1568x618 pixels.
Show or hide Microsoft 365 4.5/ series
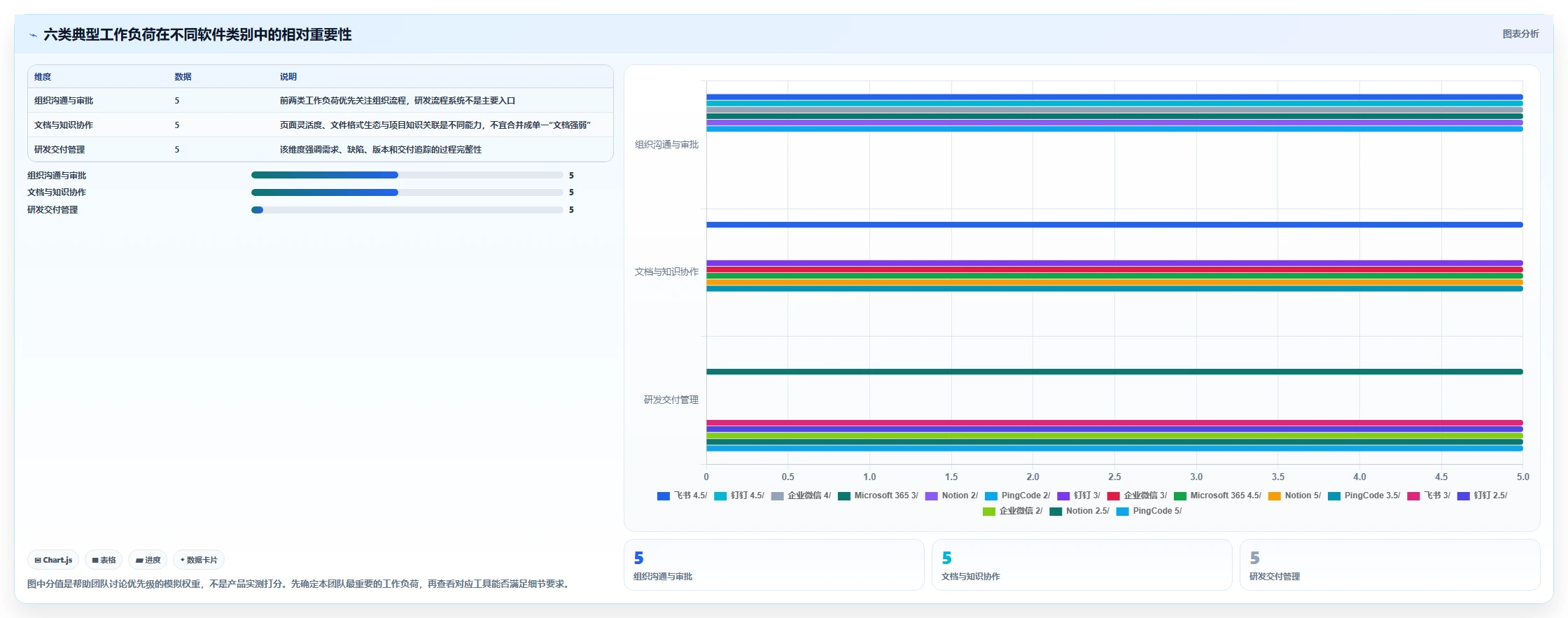[x=1217, y=496]
